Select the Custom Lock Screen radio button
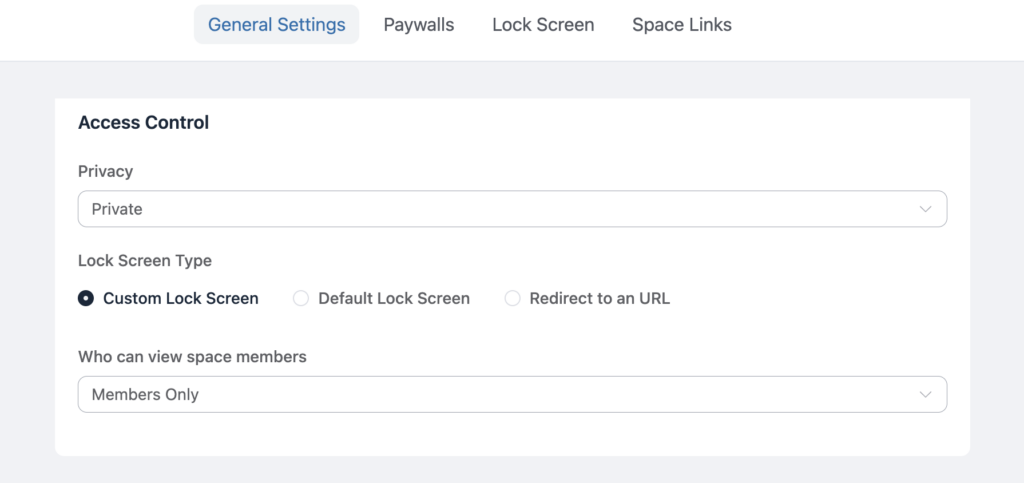 point(86,298)
